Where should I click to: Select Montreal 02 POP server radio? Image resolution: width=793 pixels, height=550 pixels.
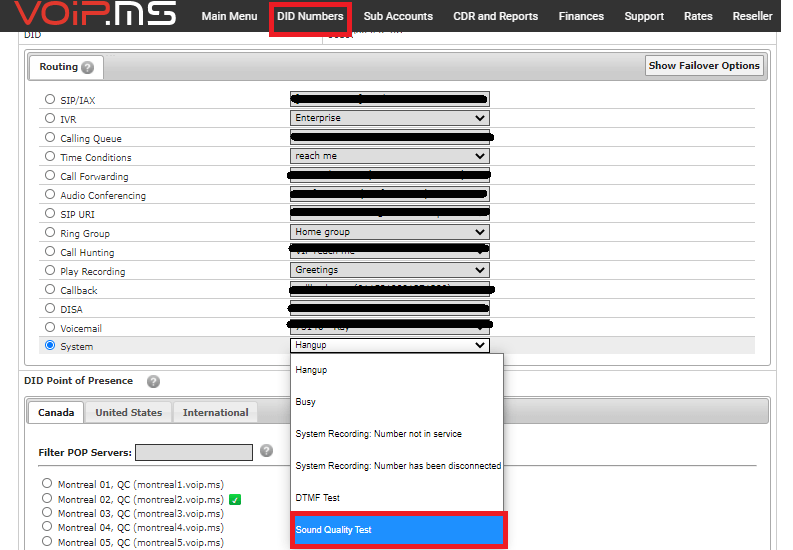coord(47,498)
